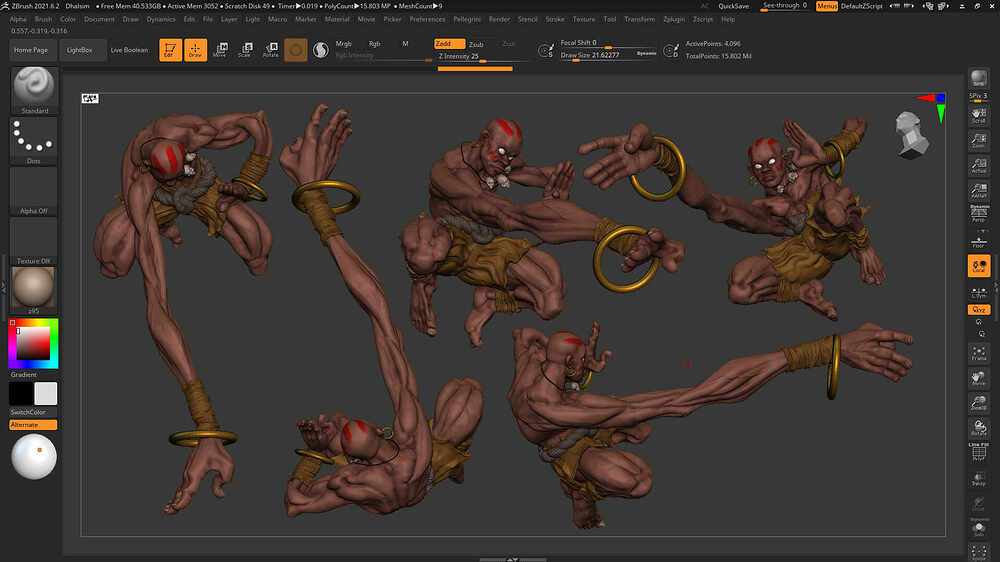Toggle Draw mode button
Screen dimensions: 1000x562
[195, 50]
